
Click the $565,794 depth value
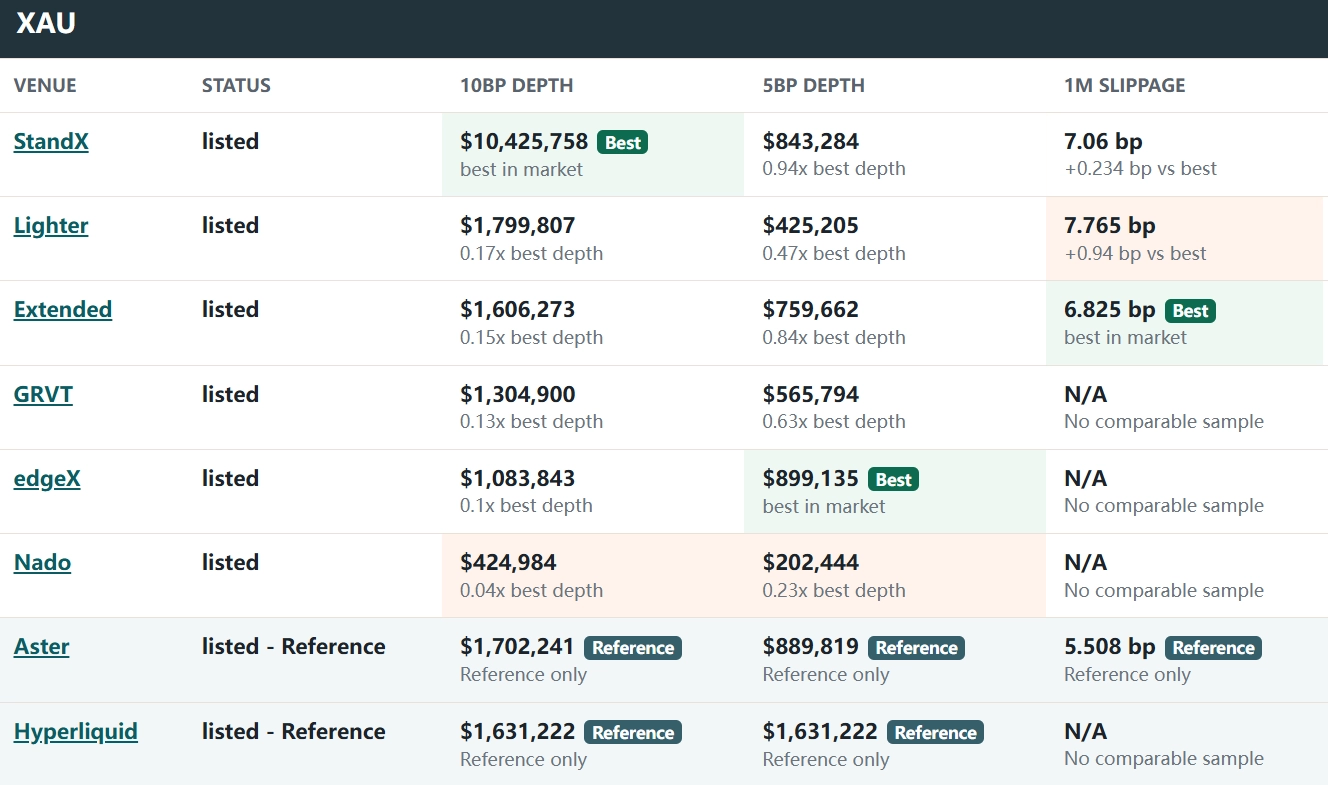coord(811,395)
